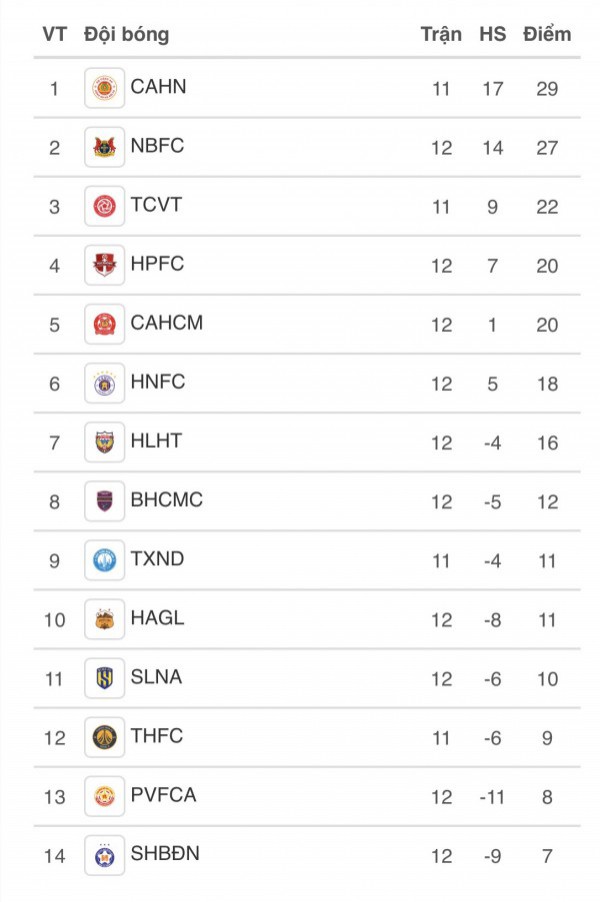Select the Trận column header
The image size is (600, 902).
tap(441, 34)
